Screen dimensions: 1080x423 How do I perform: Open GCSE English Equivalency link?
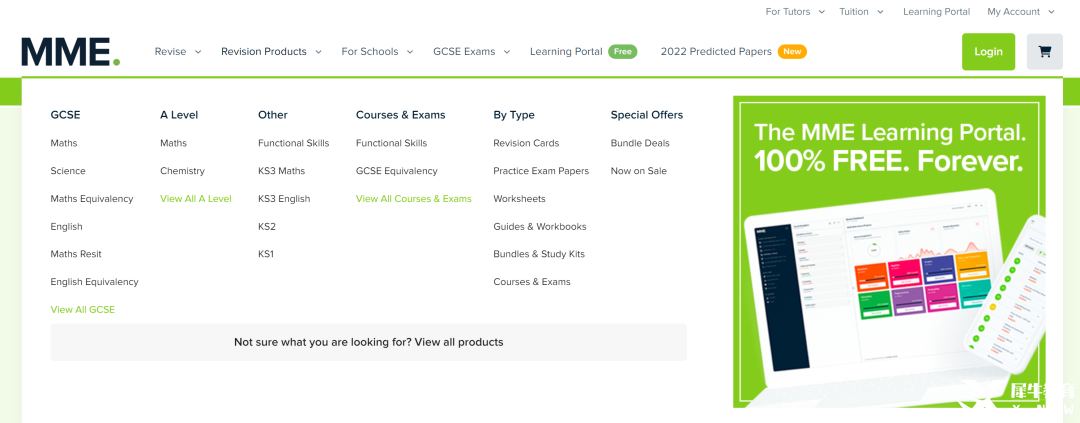point(94,282)
